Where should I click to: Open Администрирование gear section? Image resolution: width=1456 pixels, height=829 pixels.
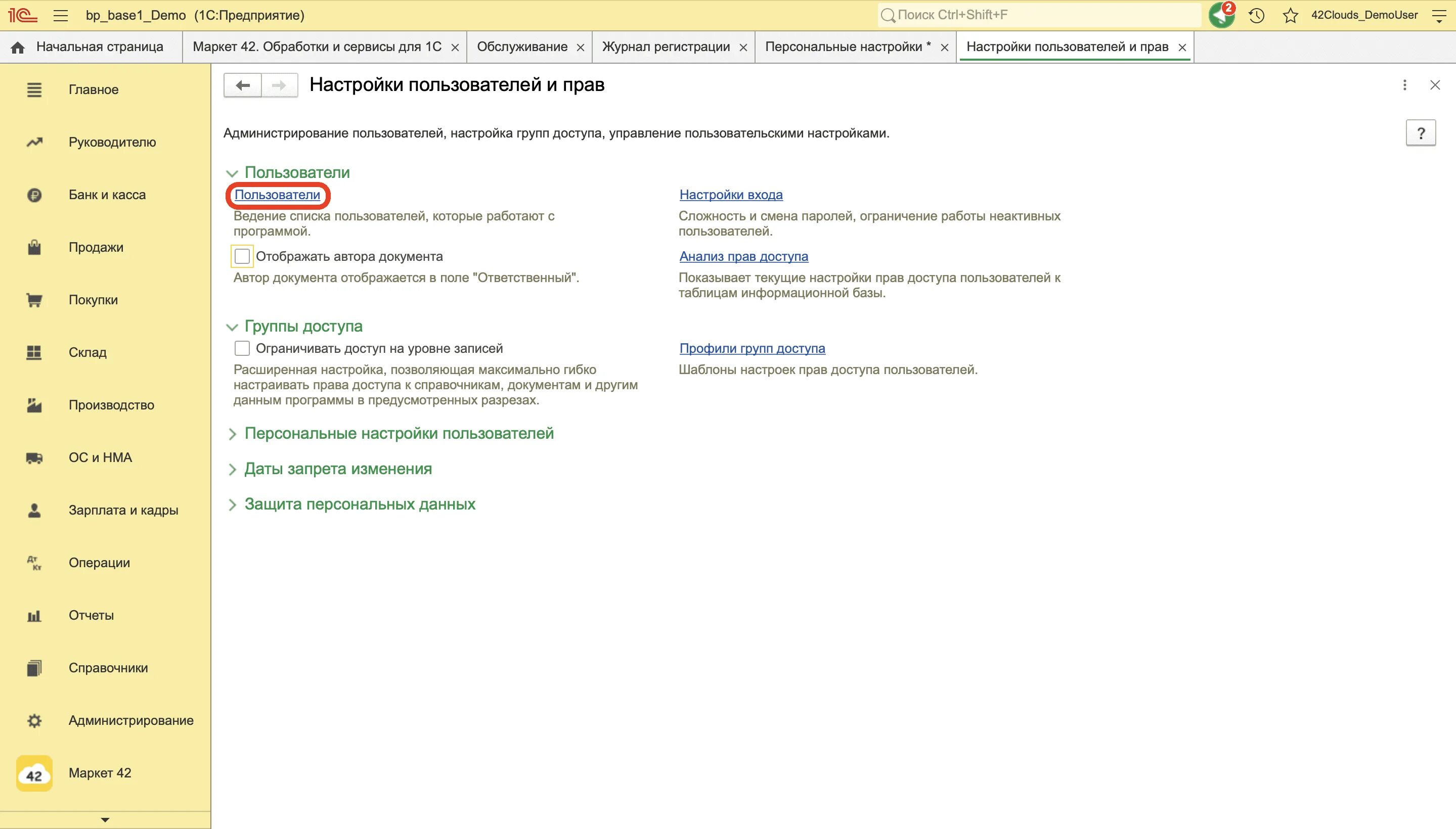point(34,721)
